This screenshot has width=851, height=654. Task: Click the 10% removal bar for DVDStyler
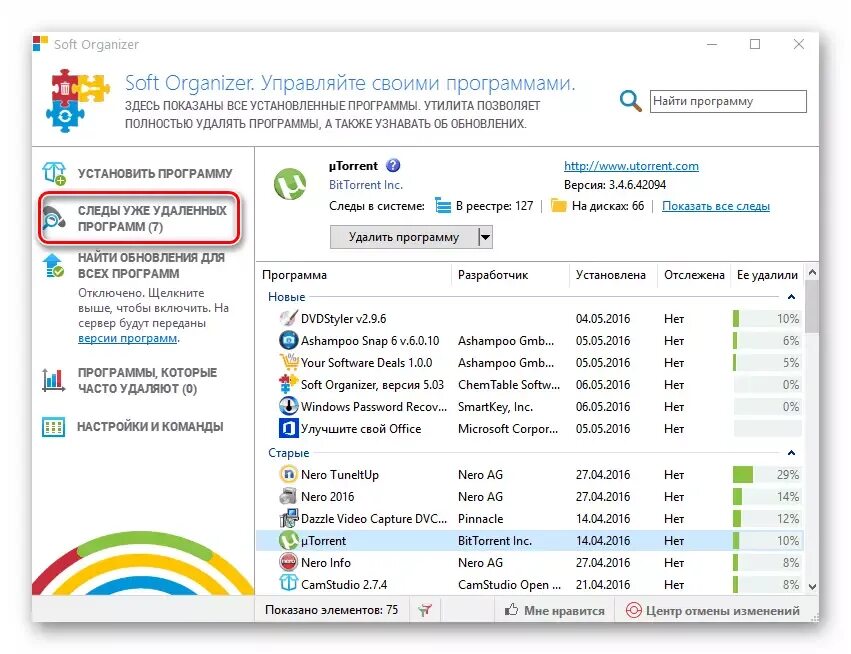point(767,319)
